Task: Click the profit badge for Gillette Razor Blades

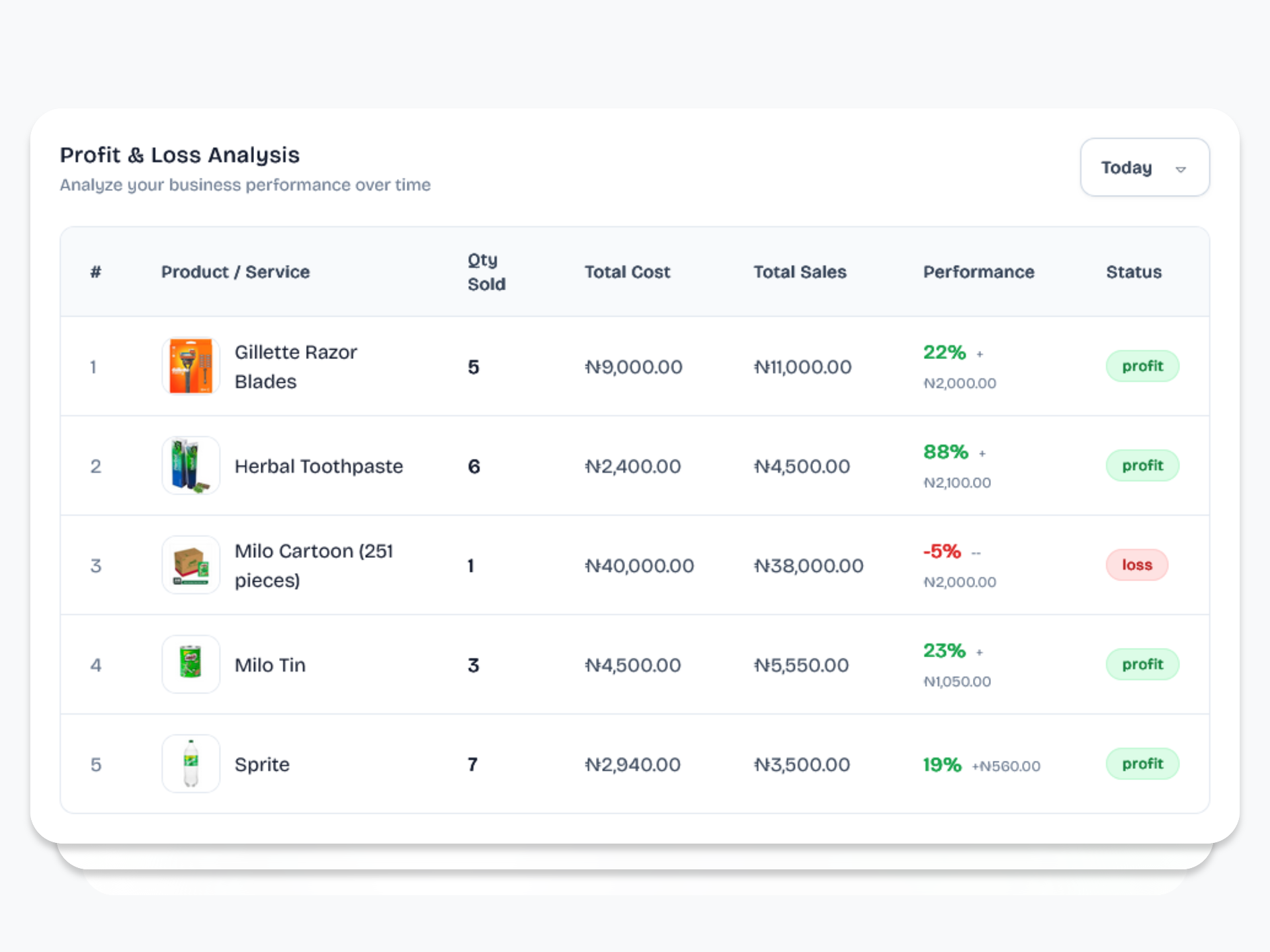Action: [x=1142, y=366]
